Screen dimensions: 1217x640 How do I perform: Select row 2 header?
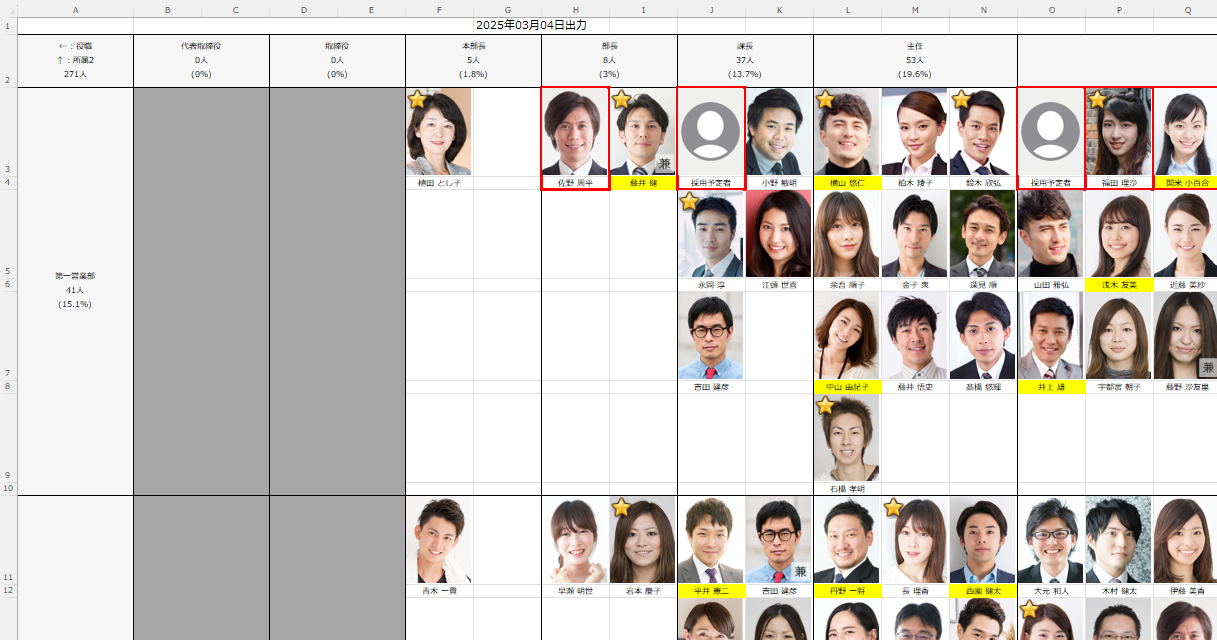tap(9, 61)
